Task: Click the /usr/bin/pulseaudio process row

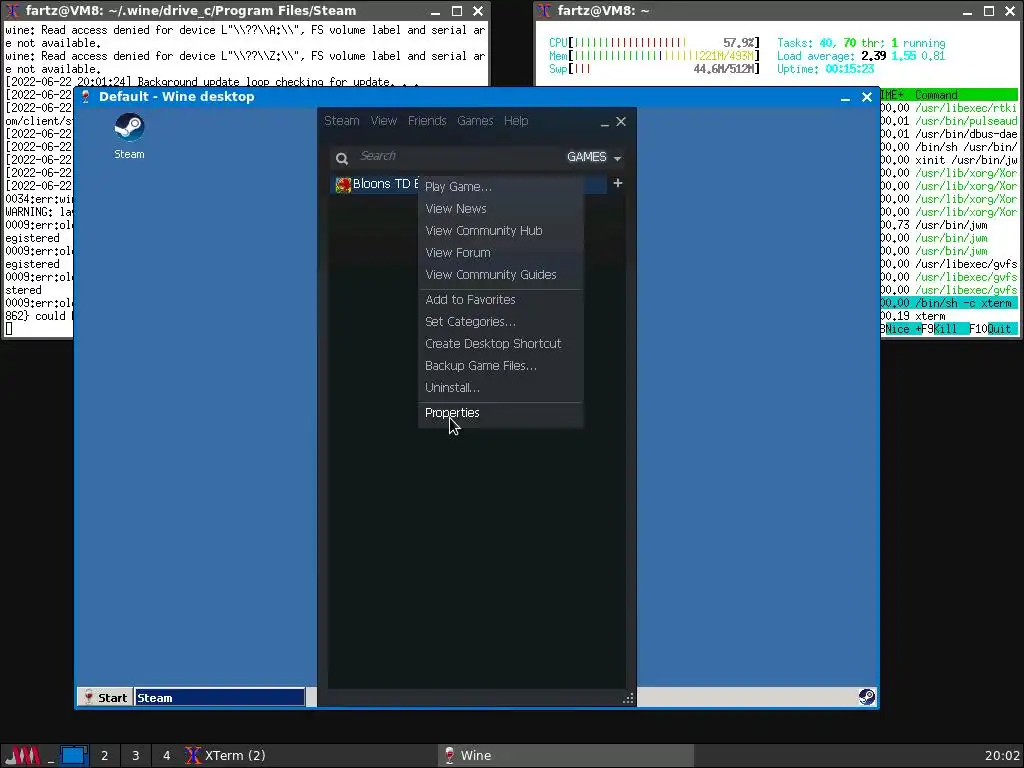Action: [949, 121]
